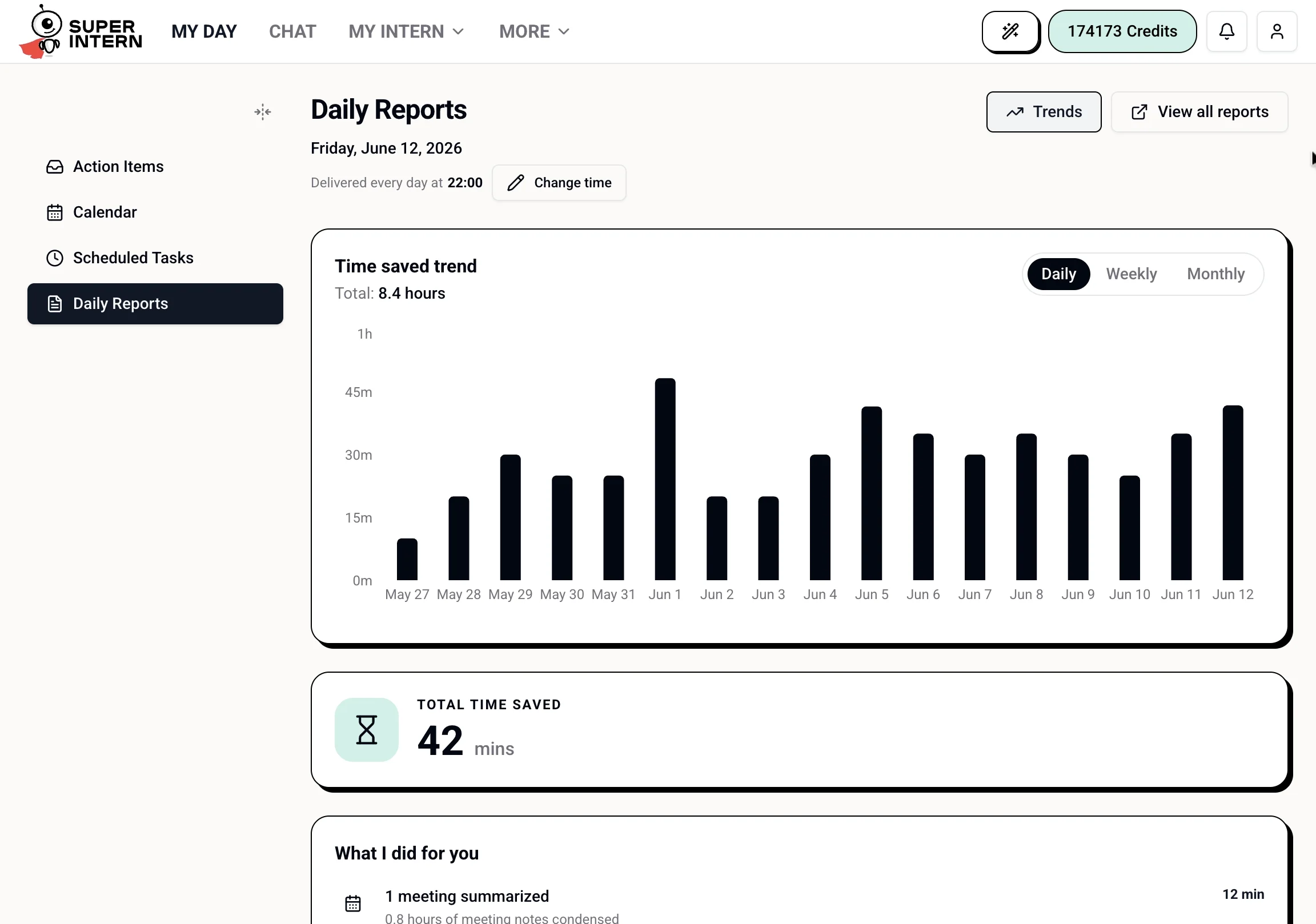Image resolution: width=1316 pixels, height=924 pixels.
Task: Click the Jun 8 axis label
Action: click(x=1026, y=594)
